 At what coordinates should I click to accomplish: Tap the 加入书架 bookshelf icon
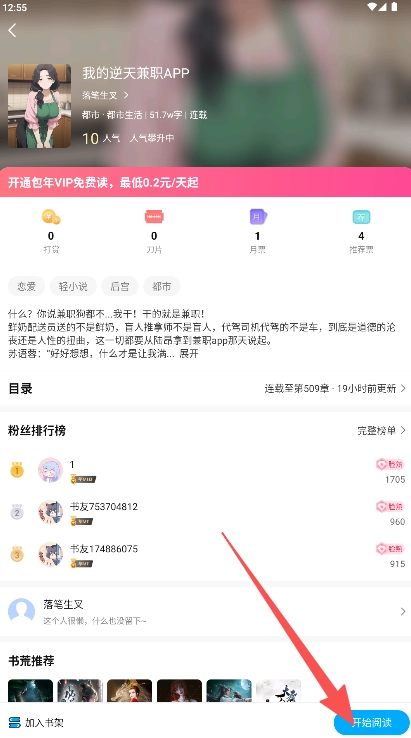pos(15,722)
